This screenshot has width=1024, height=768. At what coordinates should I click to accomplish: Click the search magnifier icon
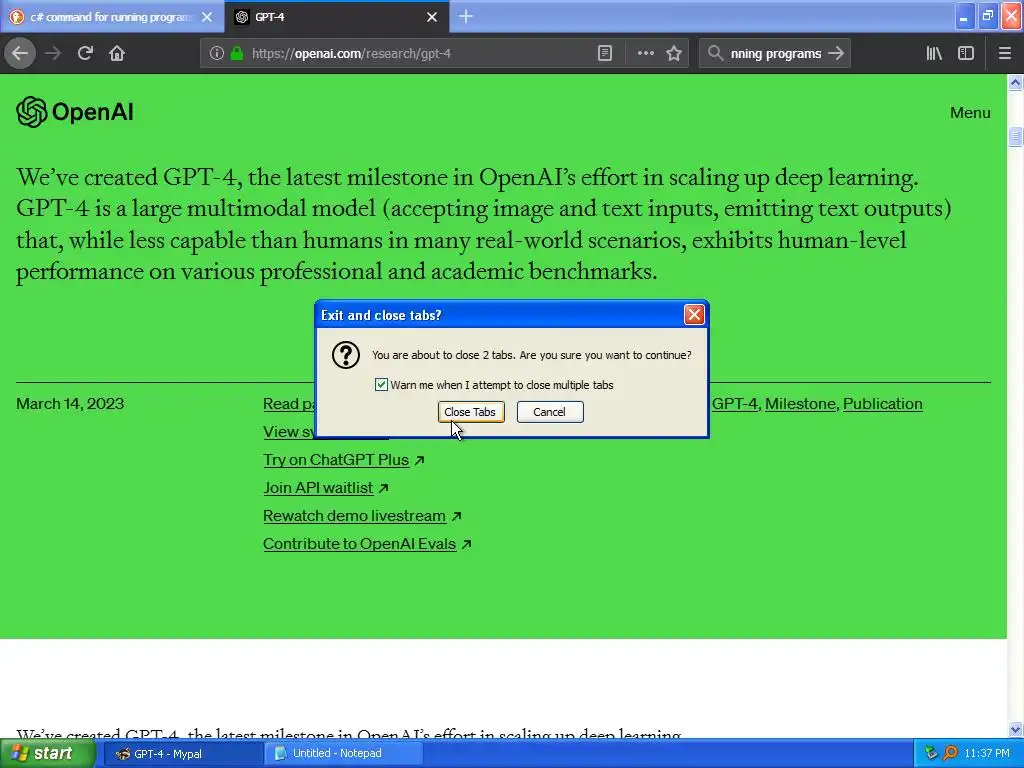click(715, 54)
